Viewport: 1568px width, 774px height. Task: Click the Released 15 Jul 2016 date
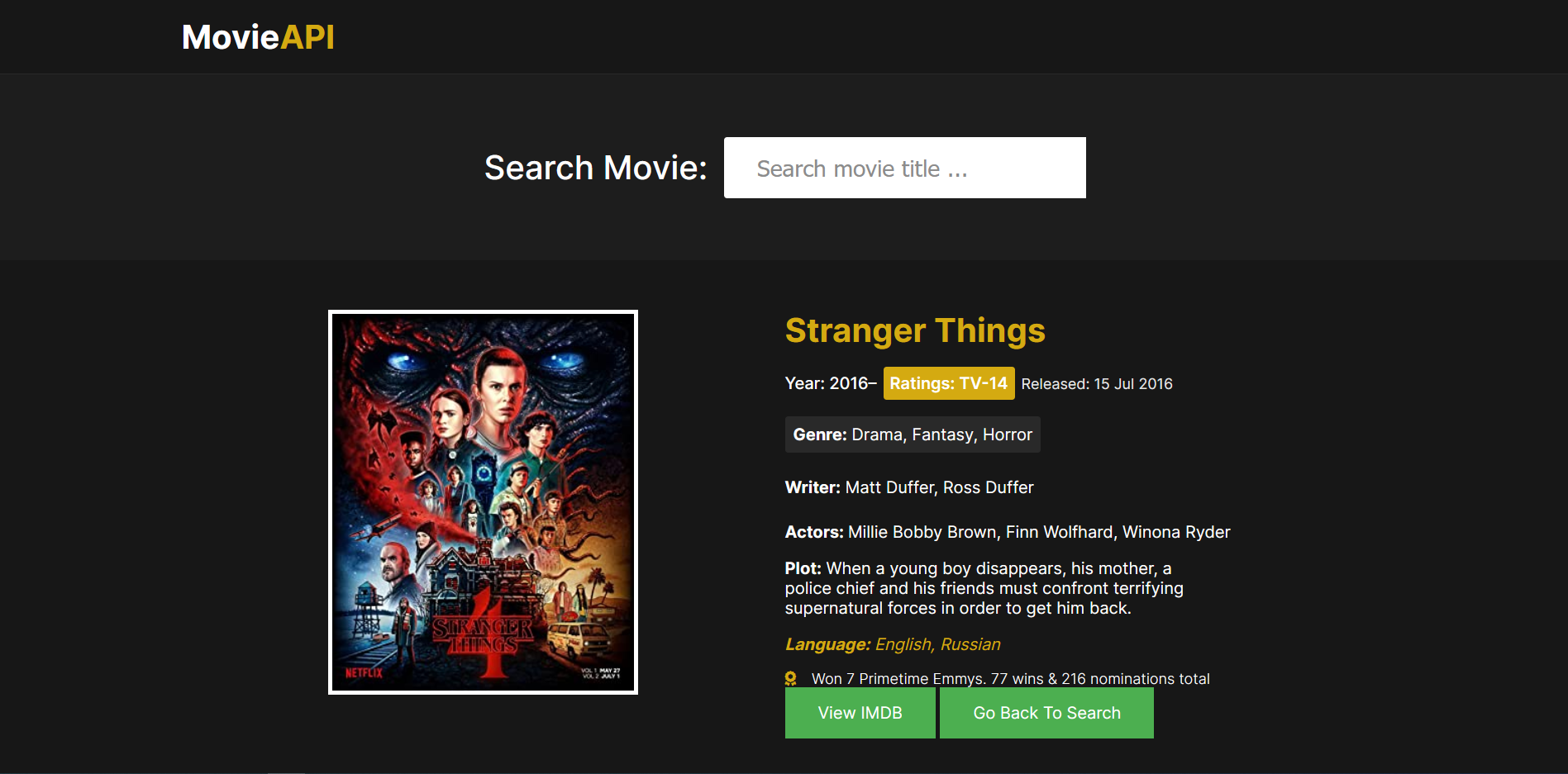pyautogui.click(x=1096, y=384)
